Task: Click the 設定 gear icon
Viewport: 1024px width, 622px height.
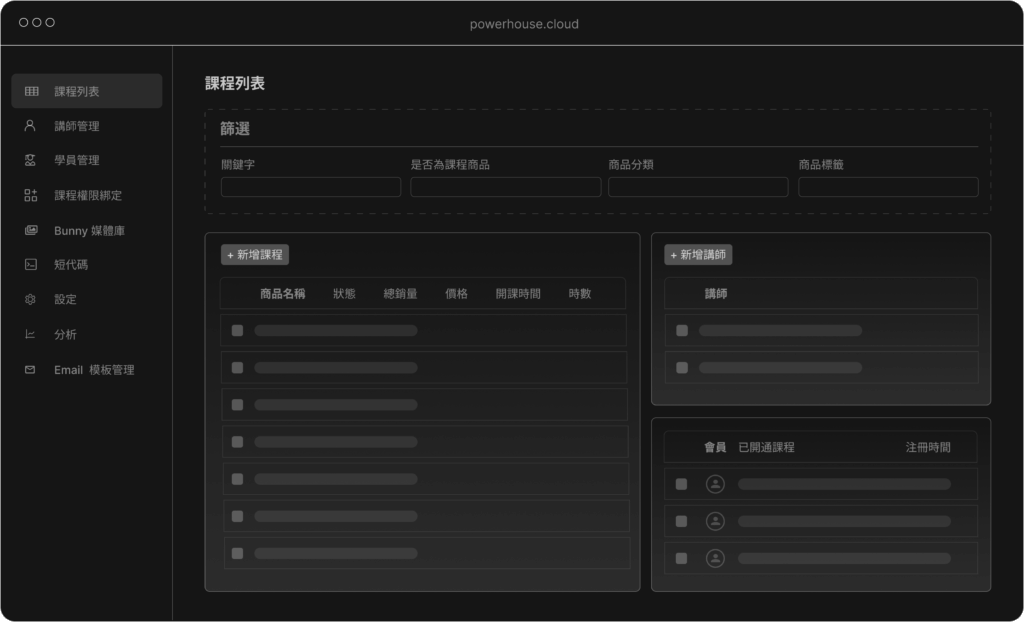Action: (31, 299)
